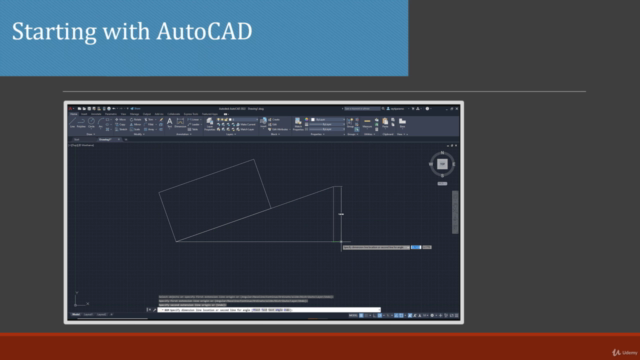Viewport: 640px width, 360px height.
Task: Click the Move tool in Modify panel
Action: [121, 120]
